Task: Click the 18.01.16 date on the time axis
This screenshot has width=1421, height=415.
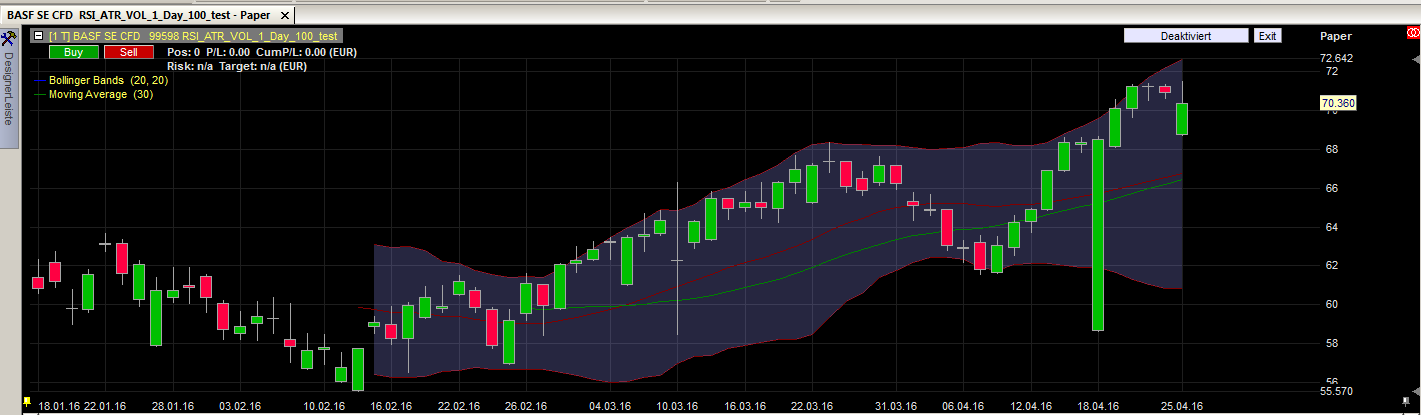Action: (60, 406)
